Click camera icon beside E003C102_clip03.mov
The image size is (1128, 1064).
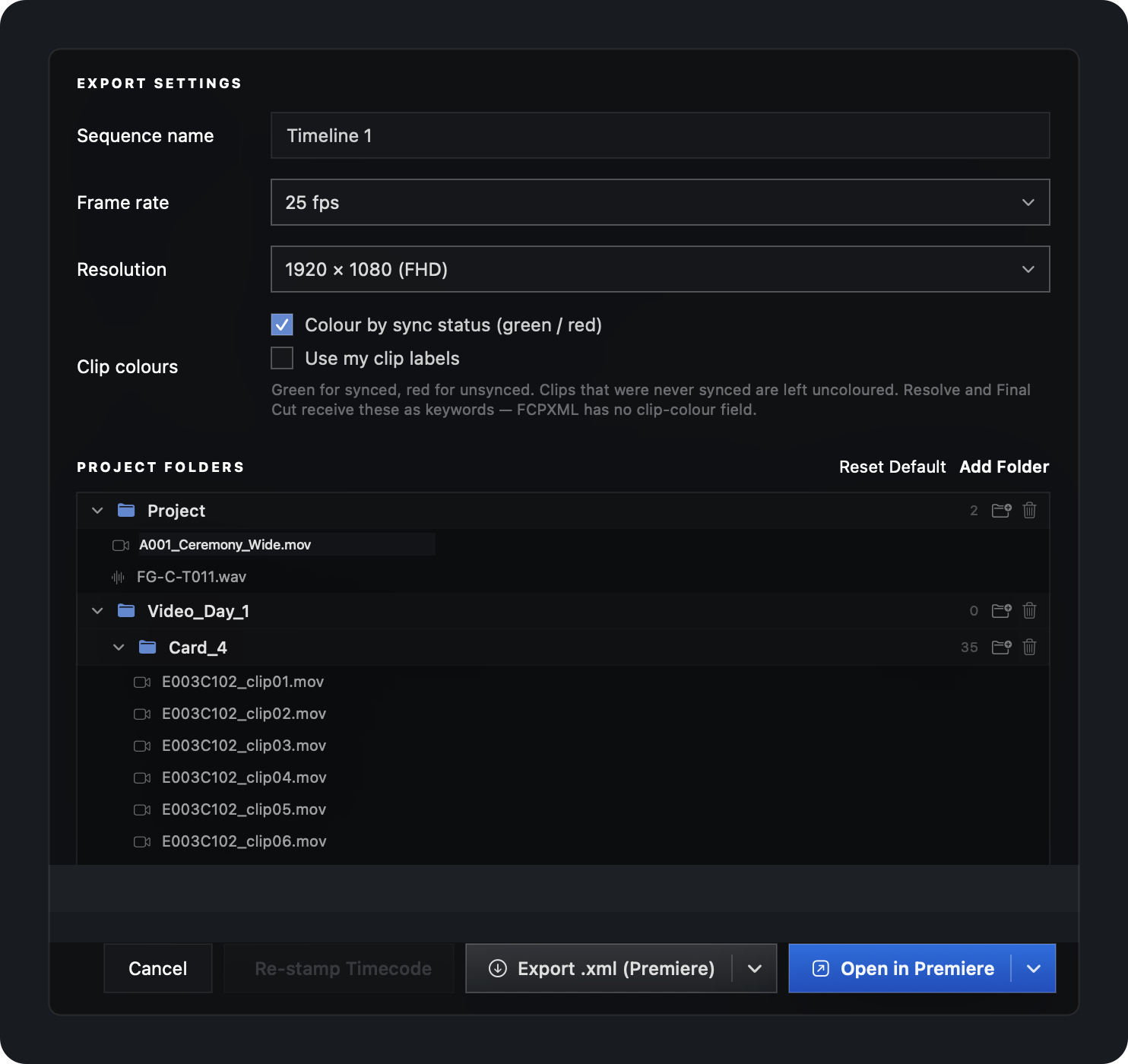142,746
